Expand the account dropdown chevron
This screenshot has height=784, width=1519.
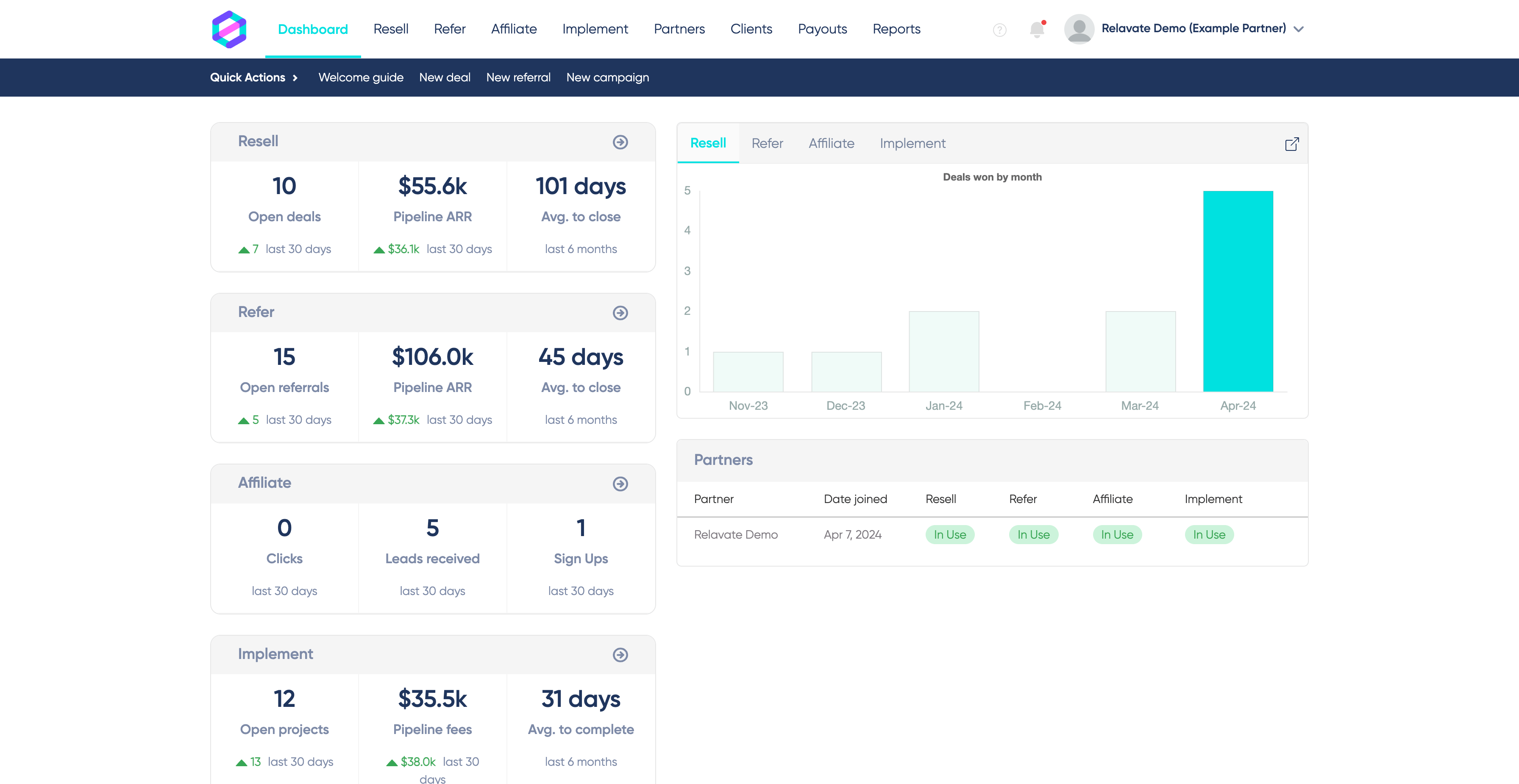[x=1299, y=29]
